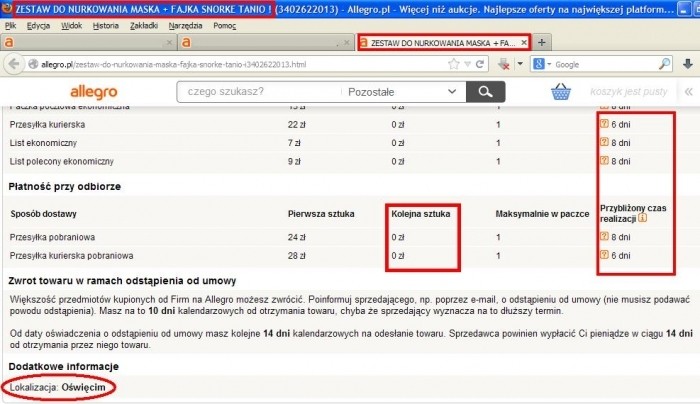Close the ZESTAW DO NURKOWANIA tab
Viewport: 700px width, 404px height.
click(x=524, y=43)
